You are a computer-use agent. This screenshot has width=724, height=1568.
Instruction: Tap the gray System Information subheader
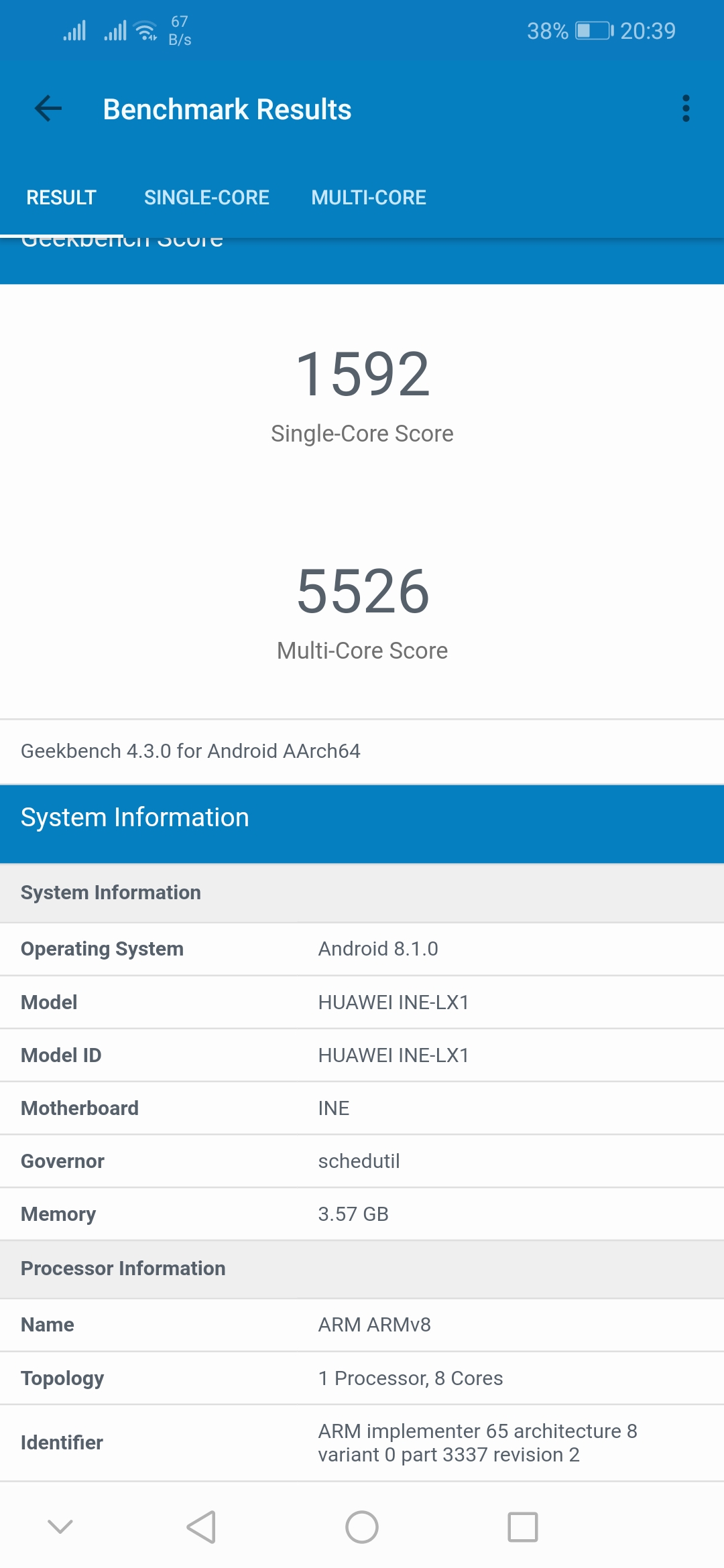362,893
